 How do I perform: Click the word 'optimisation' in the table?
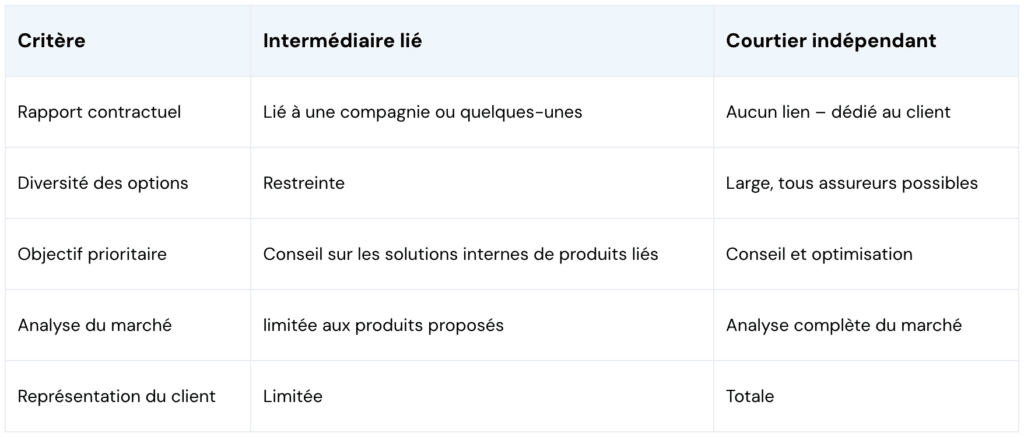coord(861,254)
